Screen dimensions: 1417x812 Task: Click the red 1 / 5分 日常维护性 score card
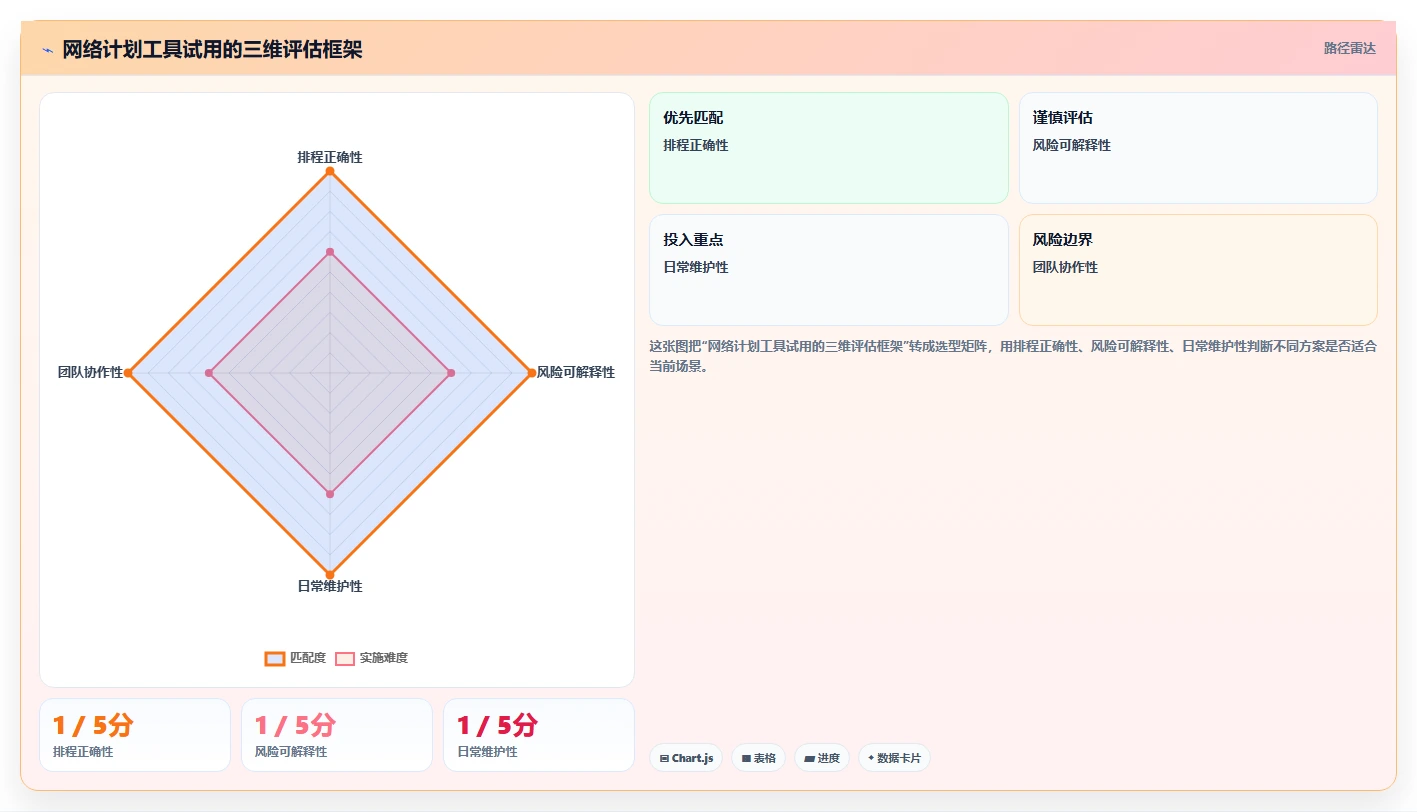539,735
